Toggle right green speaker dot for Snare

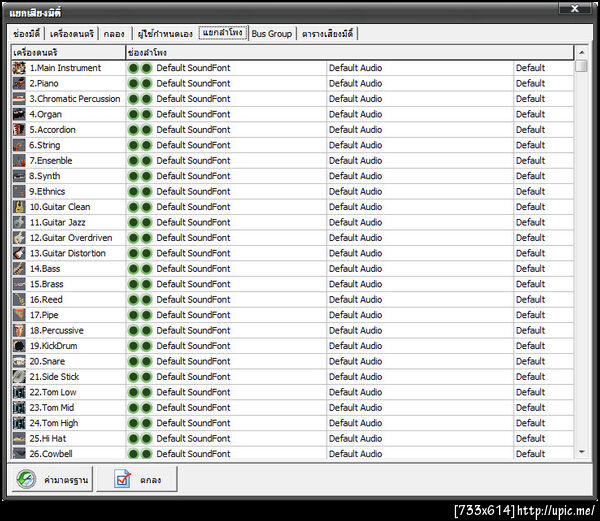(147, 361)
